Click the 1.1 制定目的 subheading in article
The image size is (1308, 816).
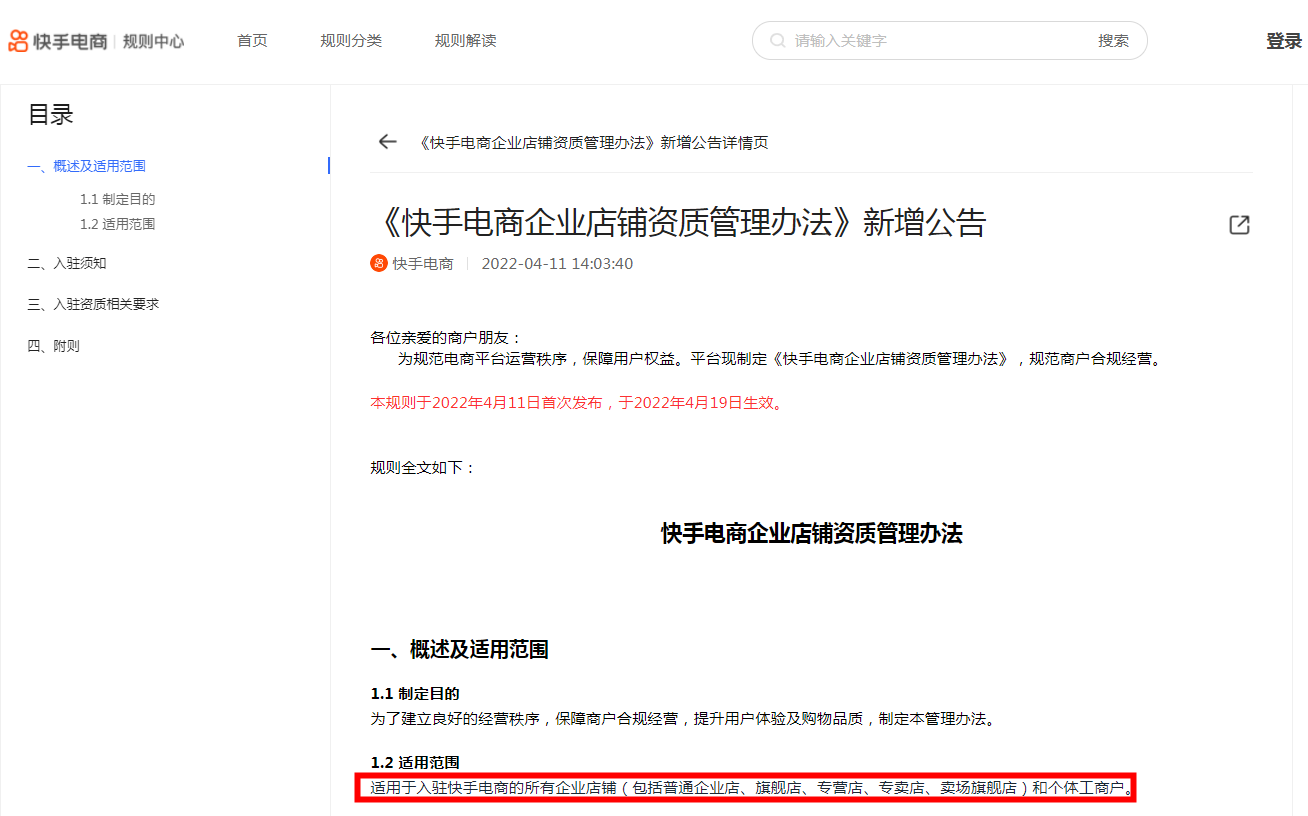[x=415, y=693]
